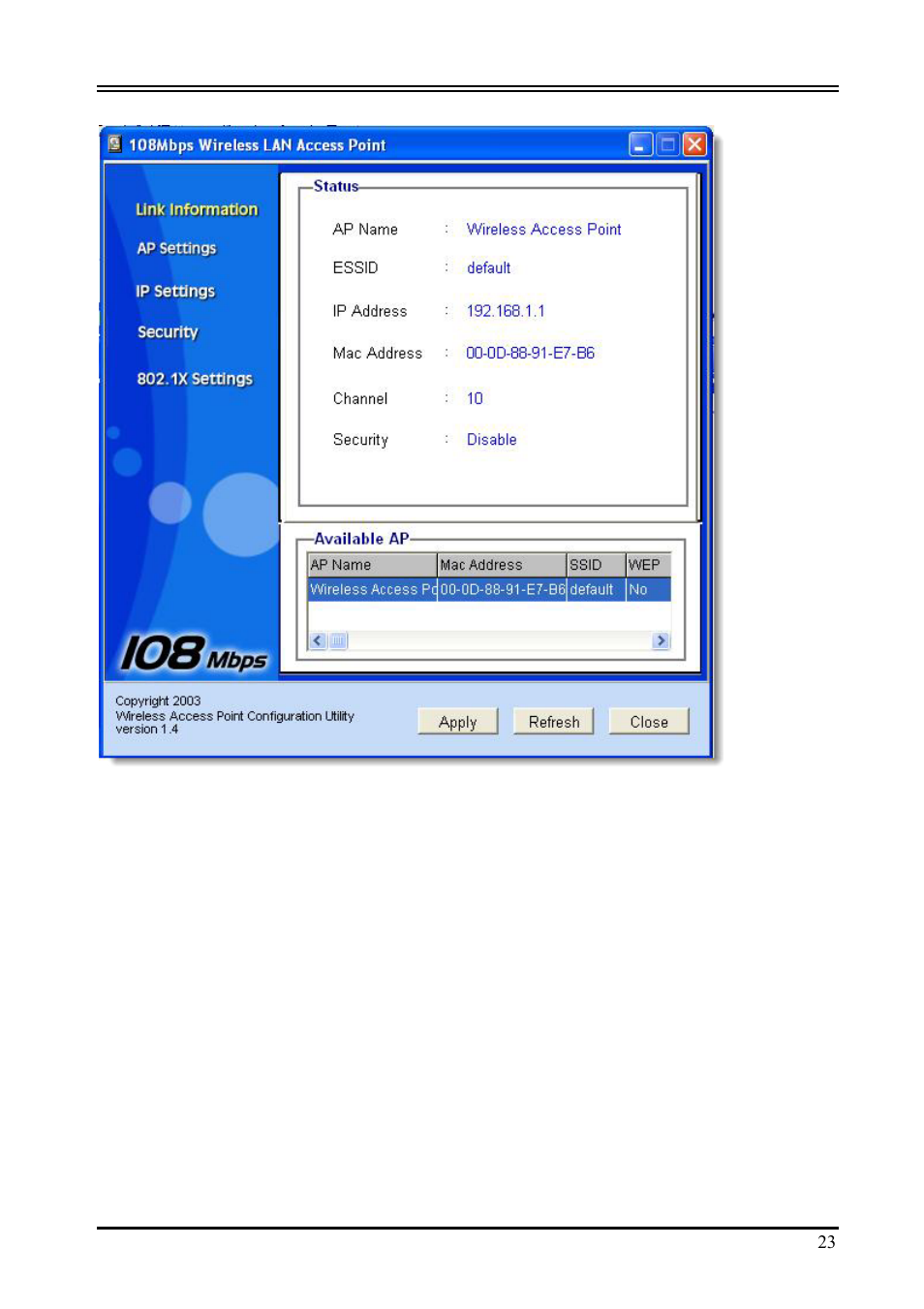Open 802.1X Settings page
The image size is (924, 1309).
(x=195, y=379)
